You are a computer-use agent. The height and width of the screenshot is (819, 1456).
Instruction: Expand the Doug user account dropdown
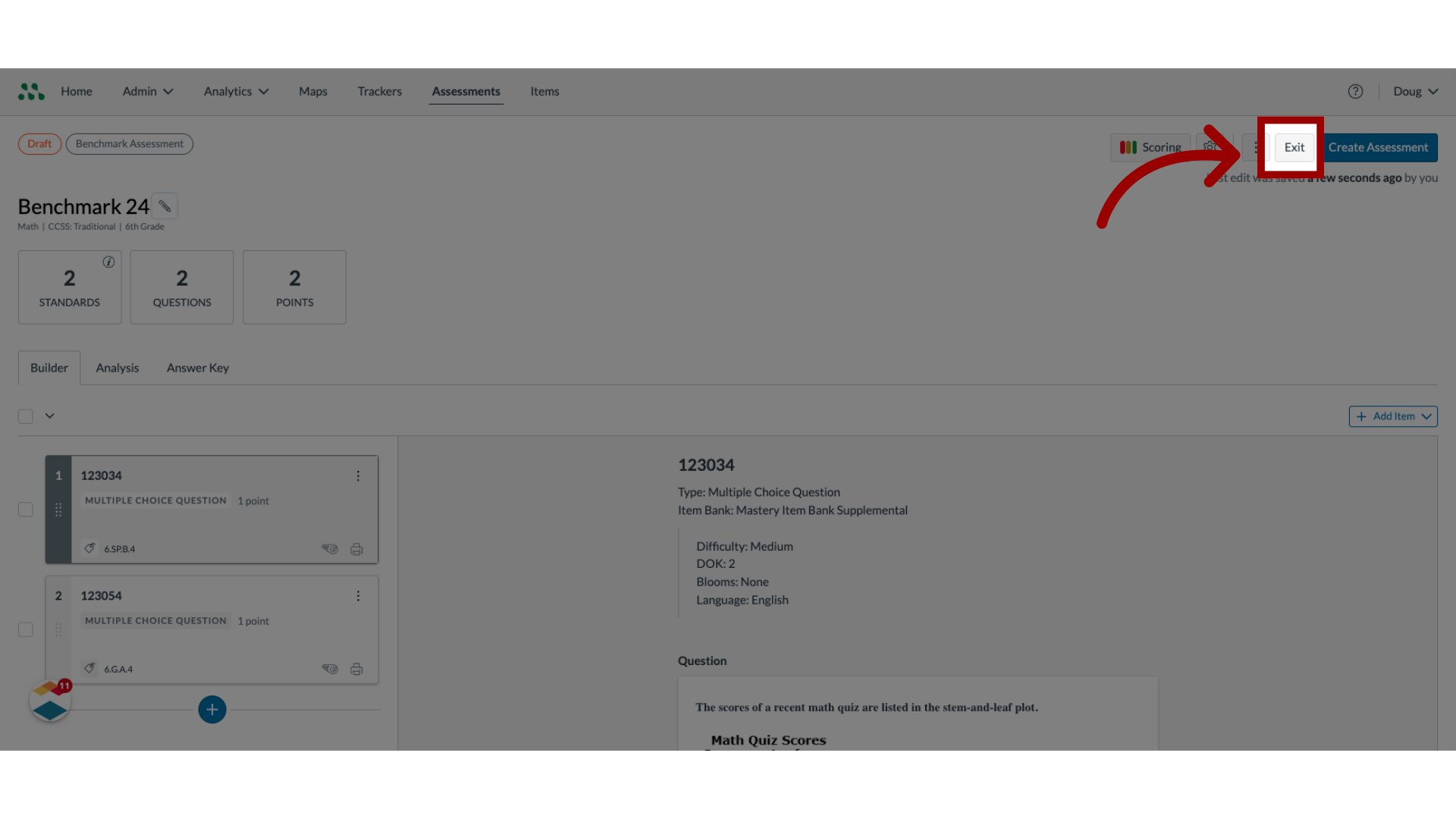(x=1415, y=91)
